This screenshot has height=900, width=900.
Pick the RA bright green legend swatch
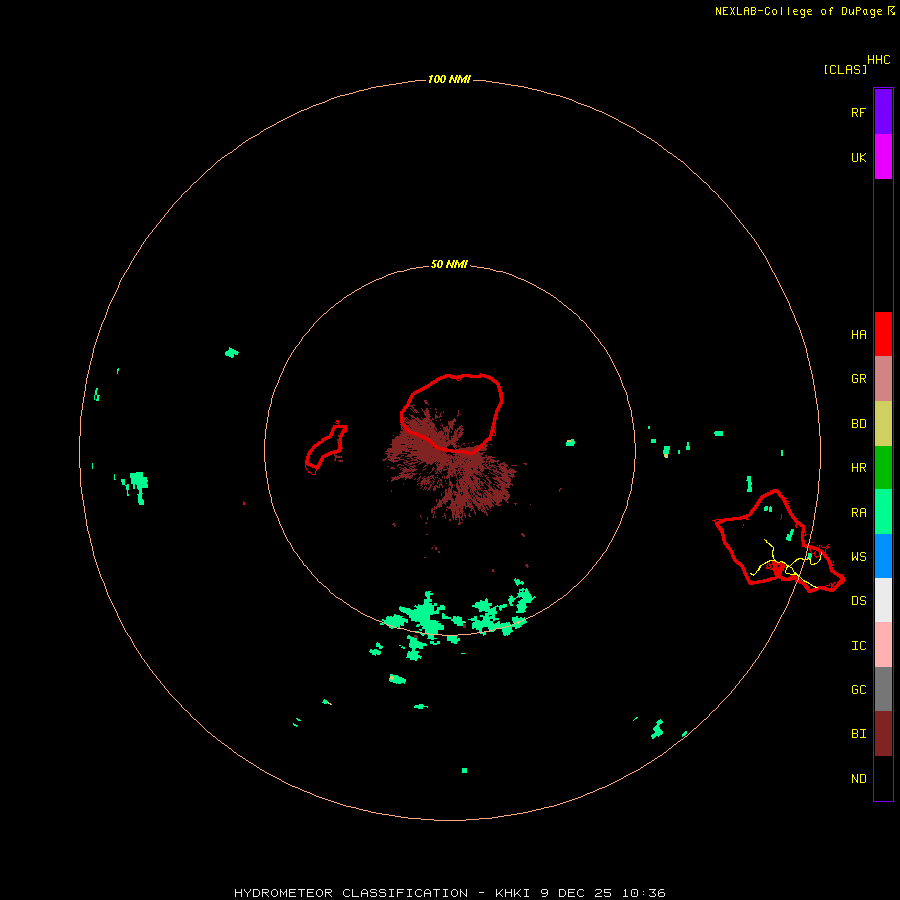pyautogui.click(x=883, y=512)
